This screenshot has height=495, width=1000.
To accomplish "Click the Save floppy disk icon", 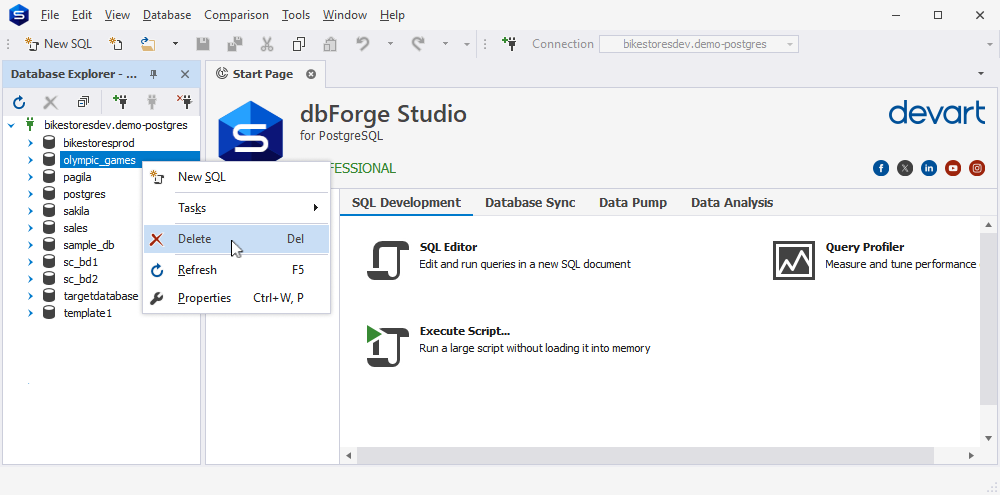I will point(203,44).
